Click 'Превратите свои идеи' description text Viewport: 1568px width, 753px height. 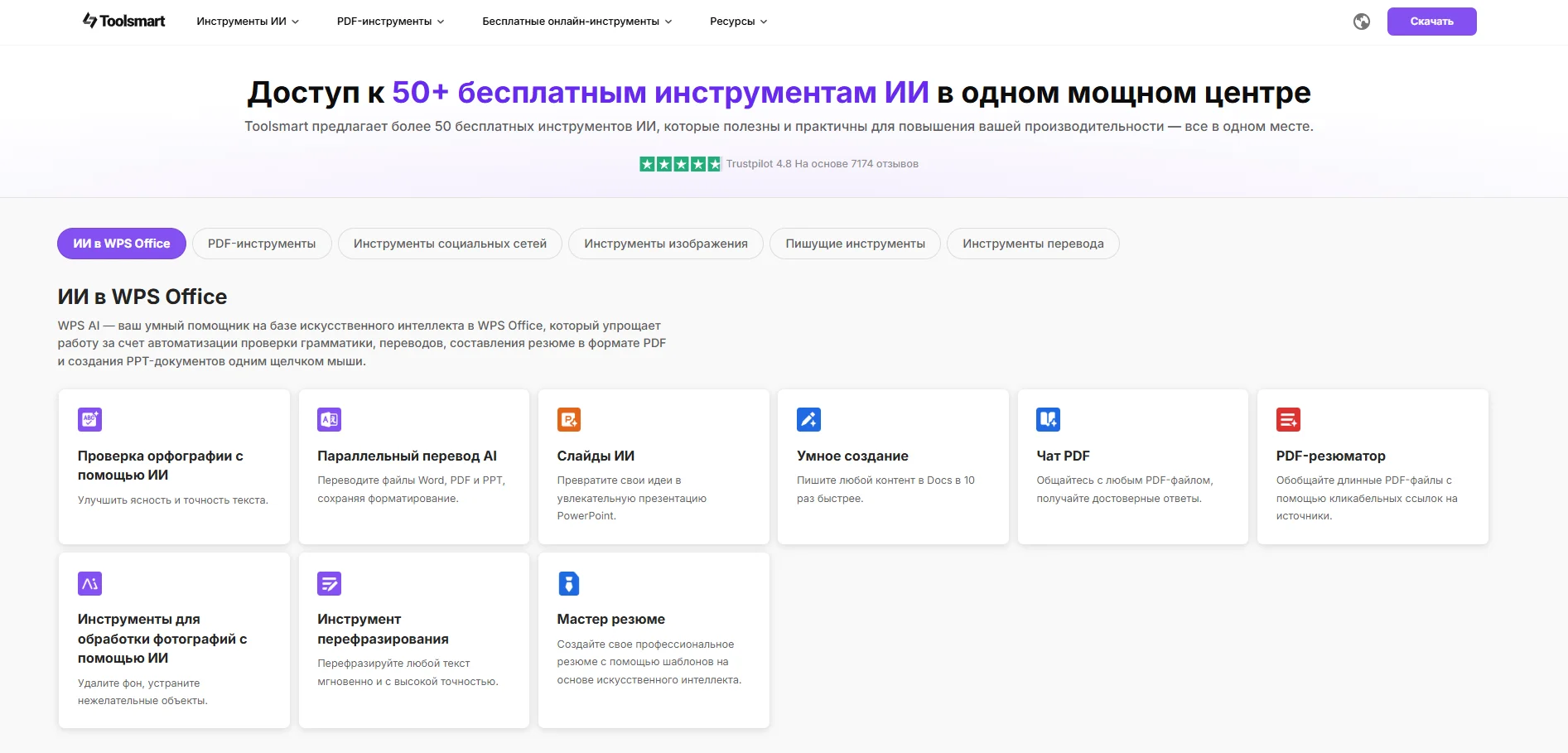632,498
